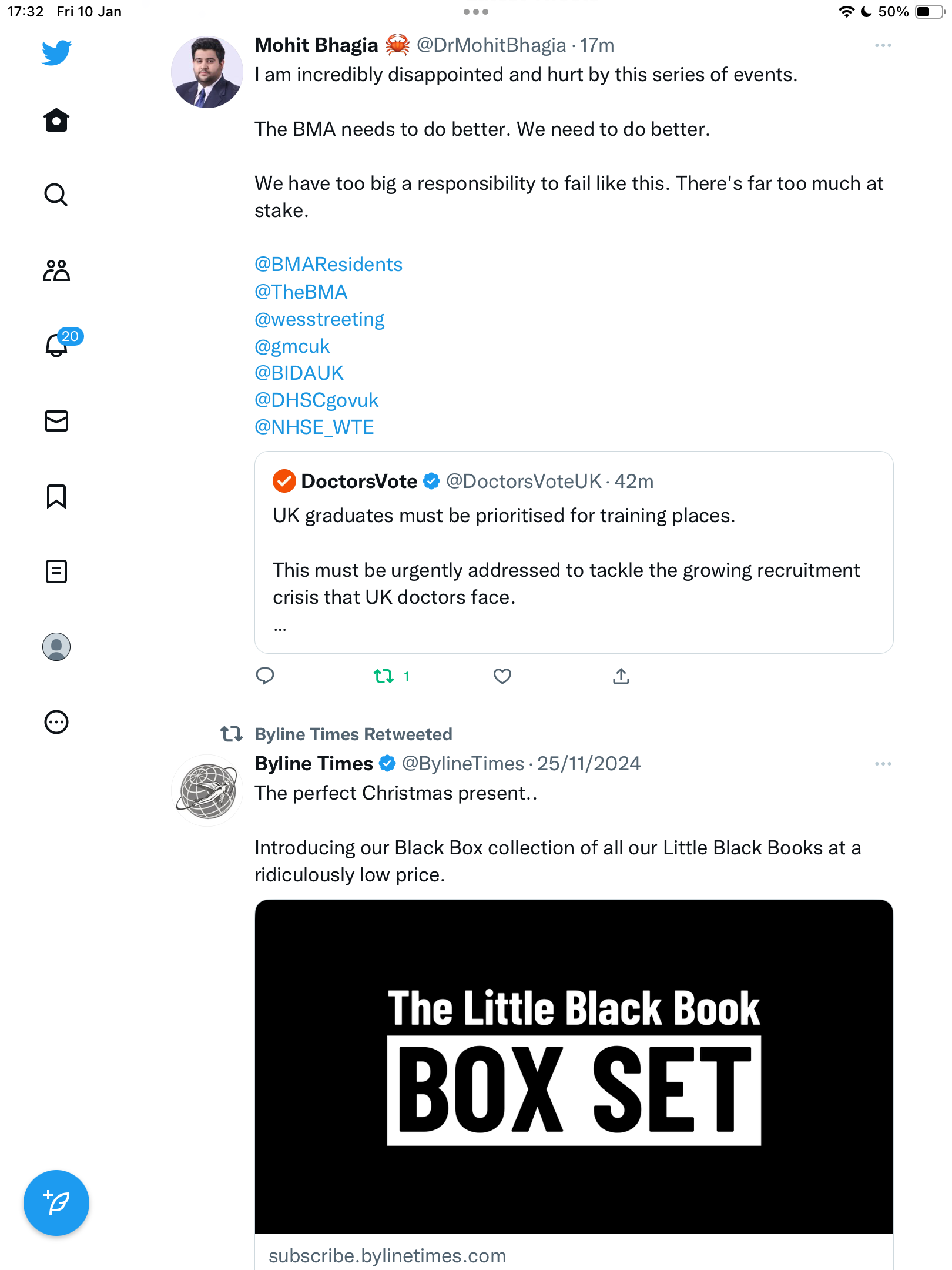Expand the More circle menu in sidebar

(x=56, y=722)
